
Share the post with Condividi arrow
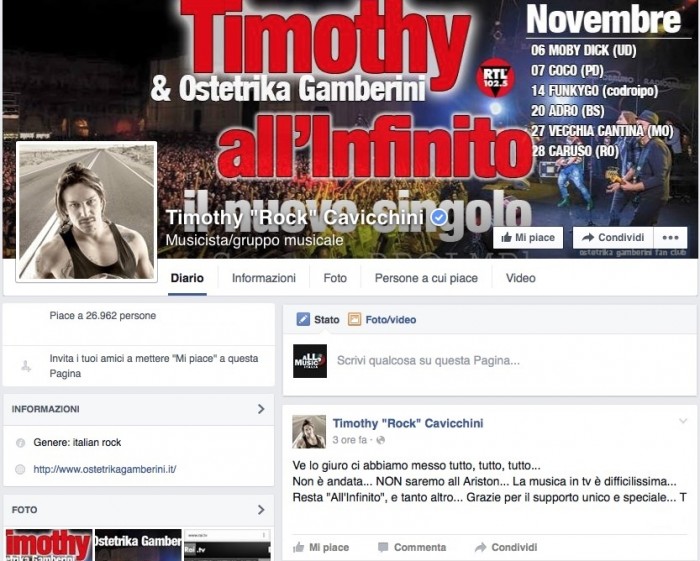pyautogui.click(x=506, y=547)
